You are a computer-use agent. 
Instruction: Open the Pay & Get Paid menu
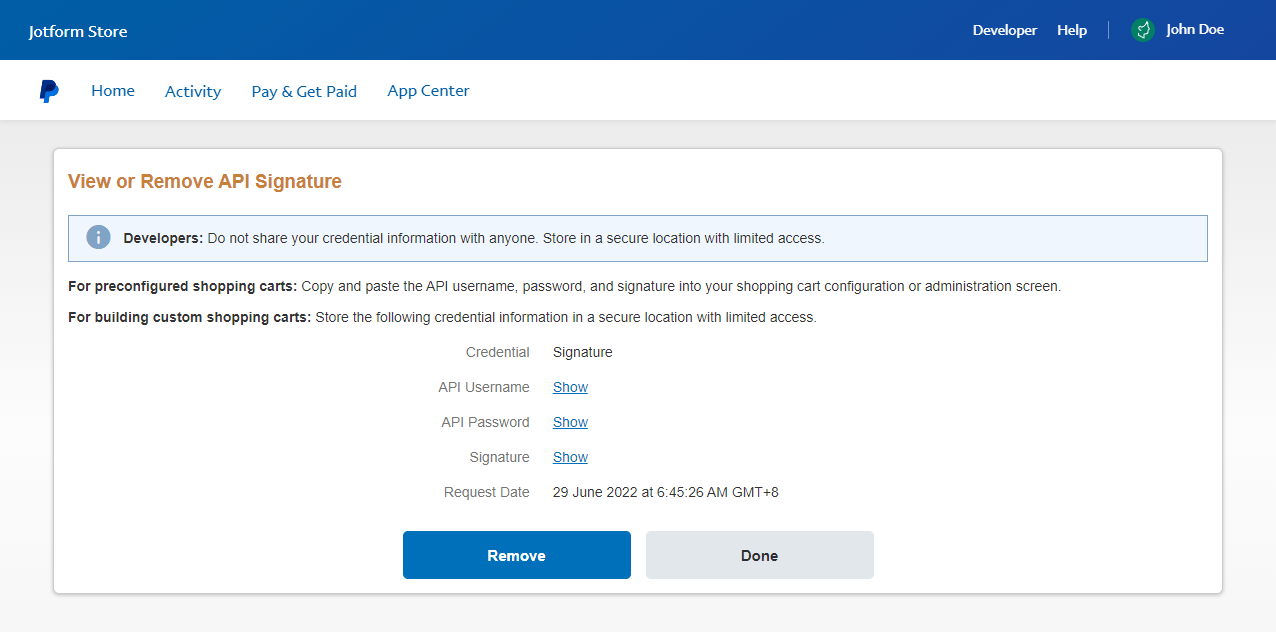(304, 91)
